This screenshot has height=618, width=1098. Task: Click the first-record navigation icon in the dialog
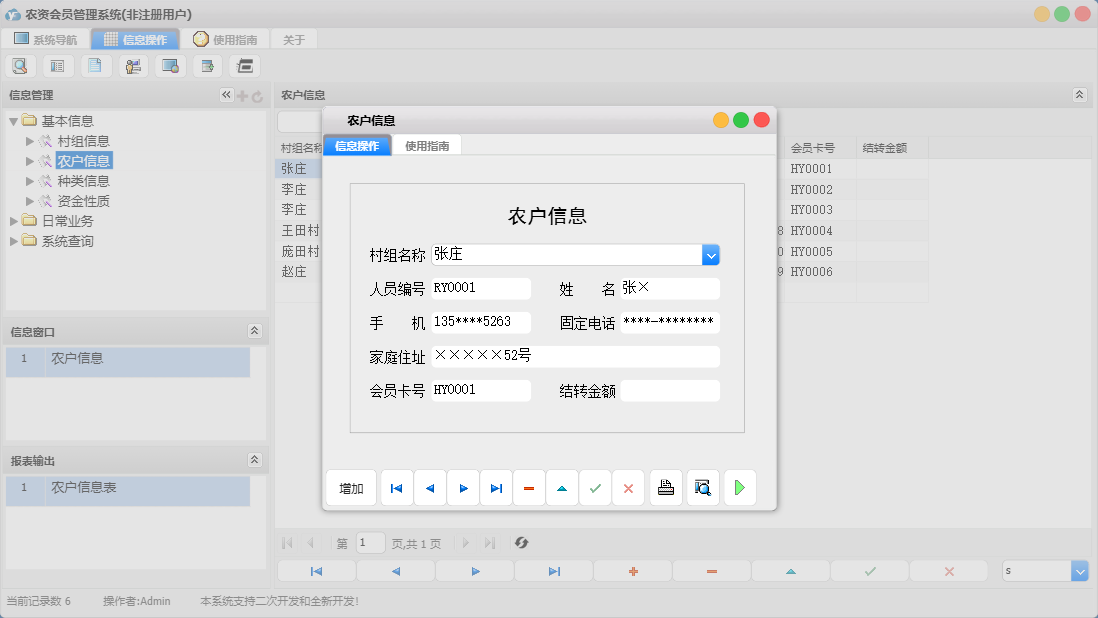396,488
